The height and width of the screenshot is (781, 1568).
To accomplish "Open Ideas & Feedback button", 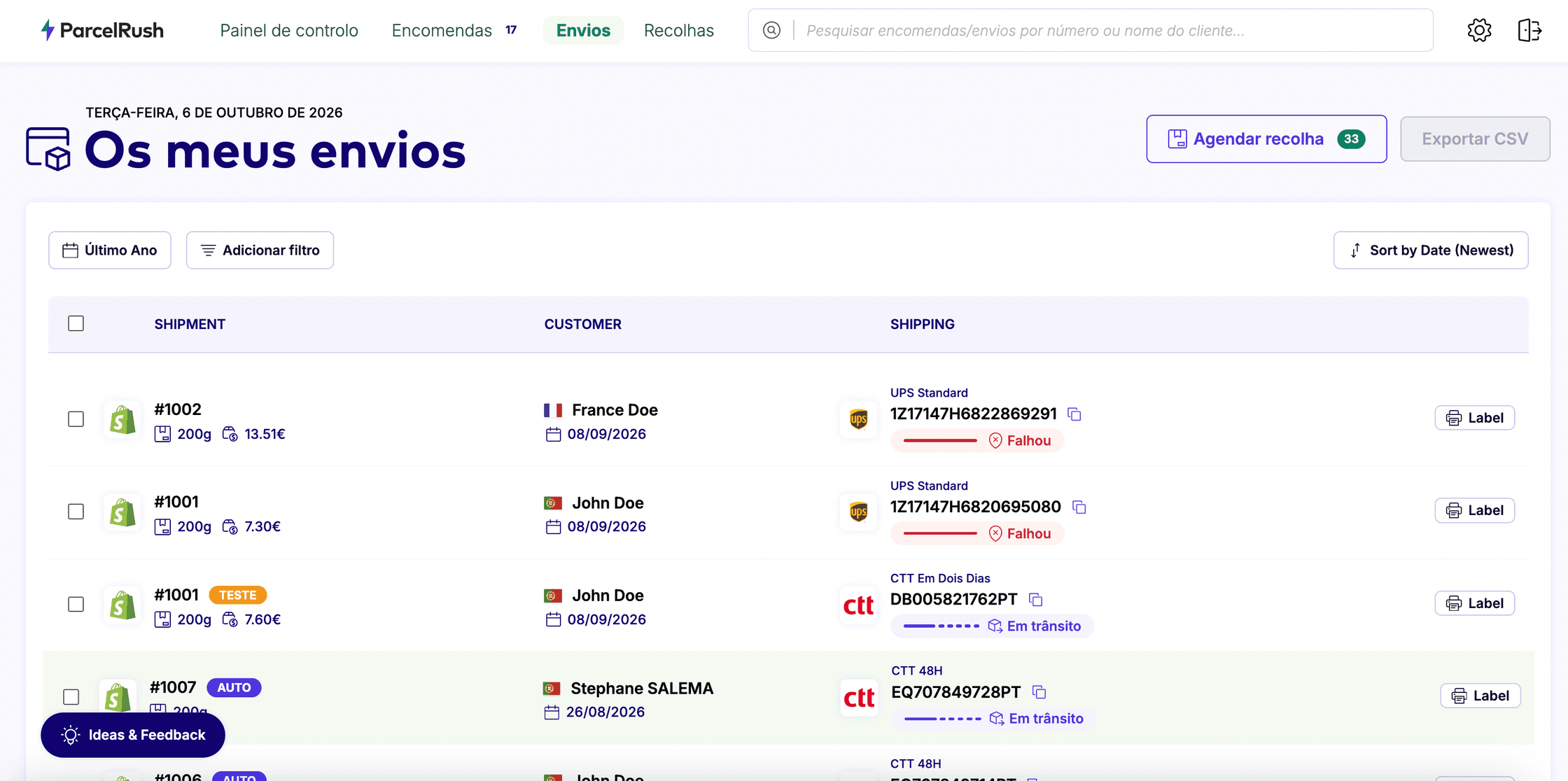I will 133,735.
